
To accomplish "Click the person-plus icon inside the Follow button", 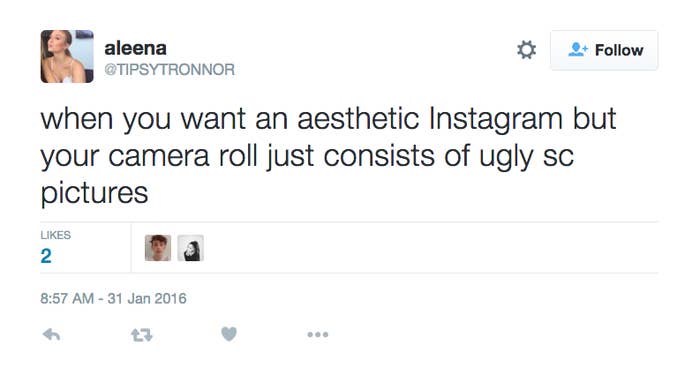I will coord(578,50).
